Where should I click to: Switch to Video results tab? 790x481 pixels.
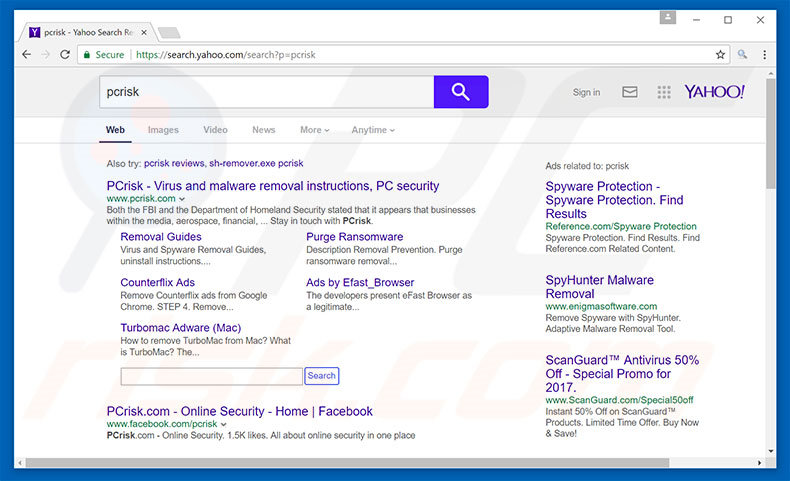point(216,130)
